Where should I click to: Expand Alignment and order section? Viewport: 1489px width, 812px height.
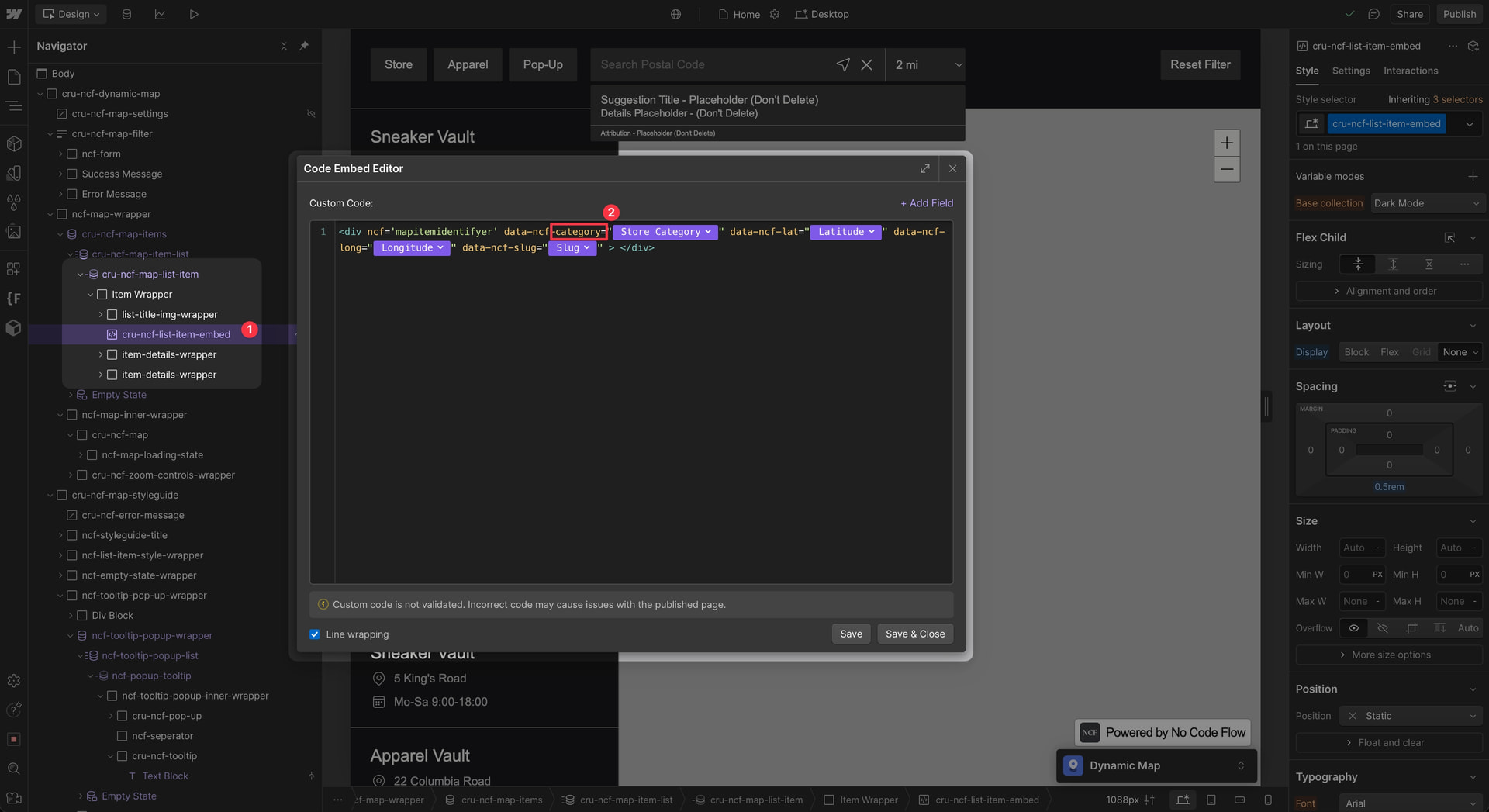point(1389,292)
